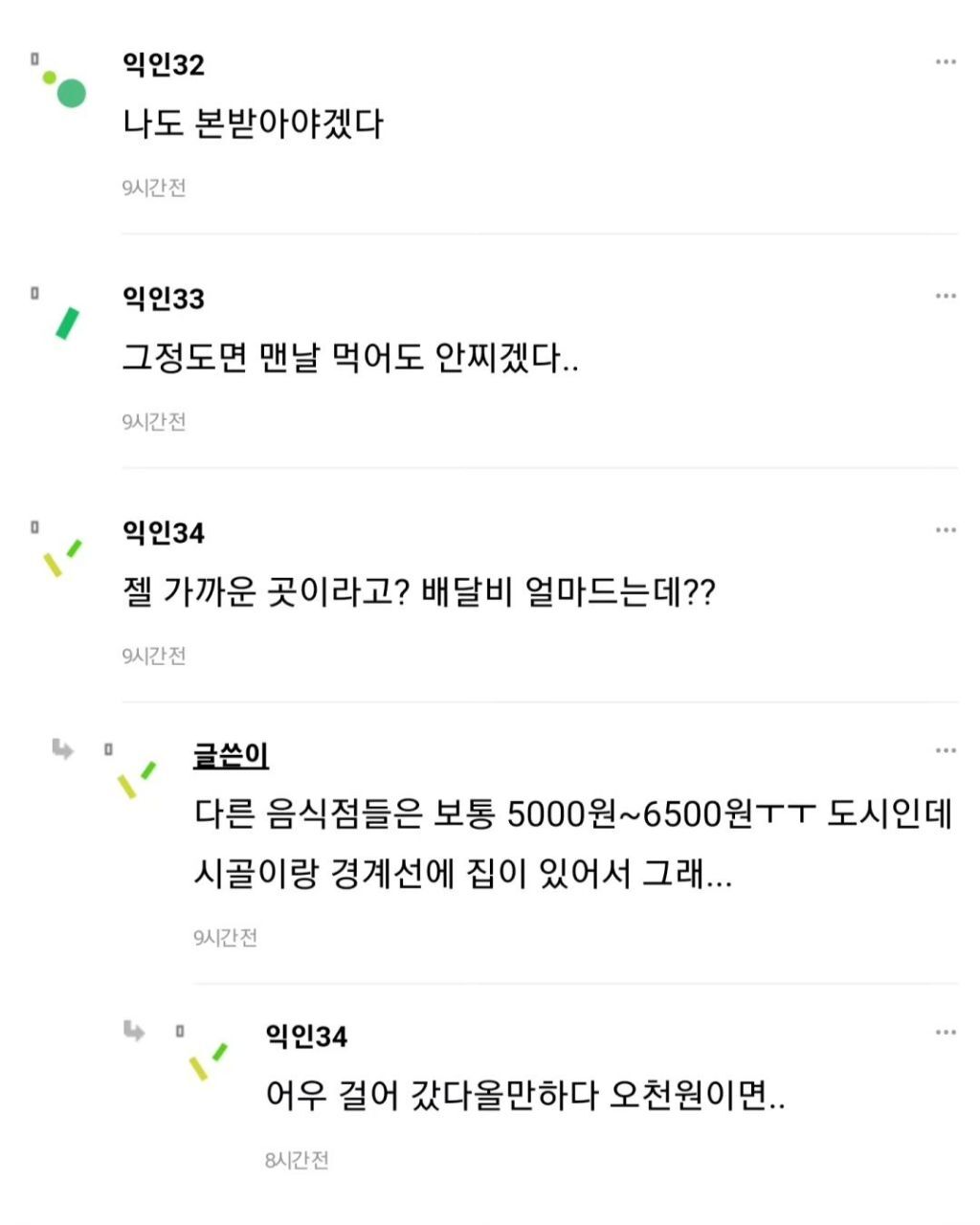
Task: Click the 8시간전 timestamp on the last reply
Action: pyautogui.click(x=297, y=1161)
